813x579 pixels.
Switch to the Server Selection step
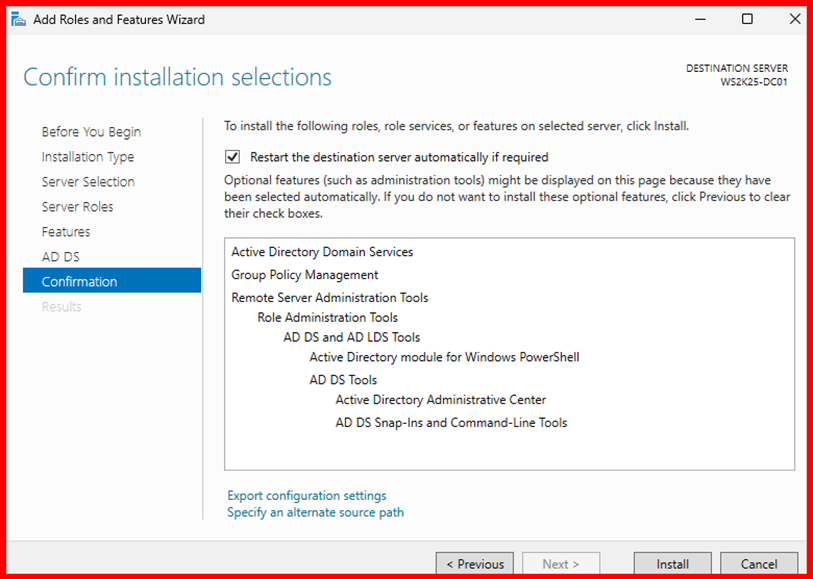click(x=88, y=182)
